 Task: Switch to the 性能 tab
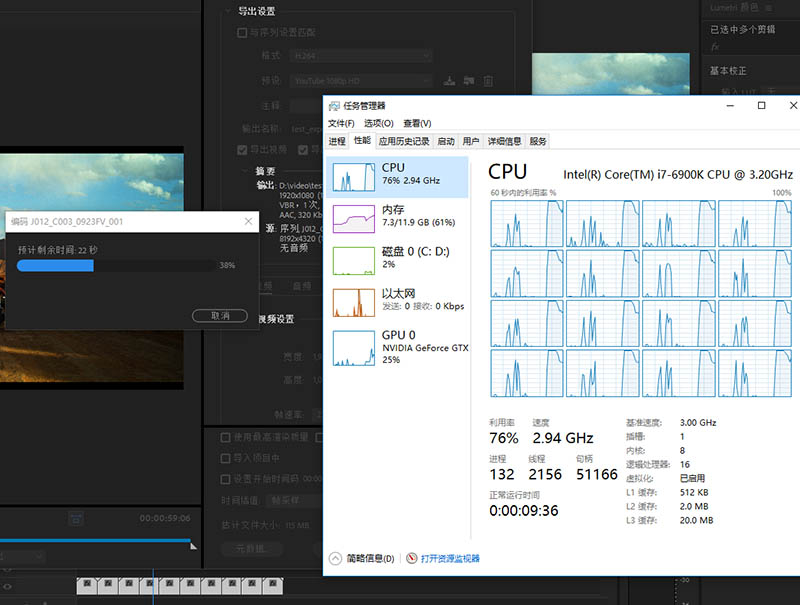point(362,140)
